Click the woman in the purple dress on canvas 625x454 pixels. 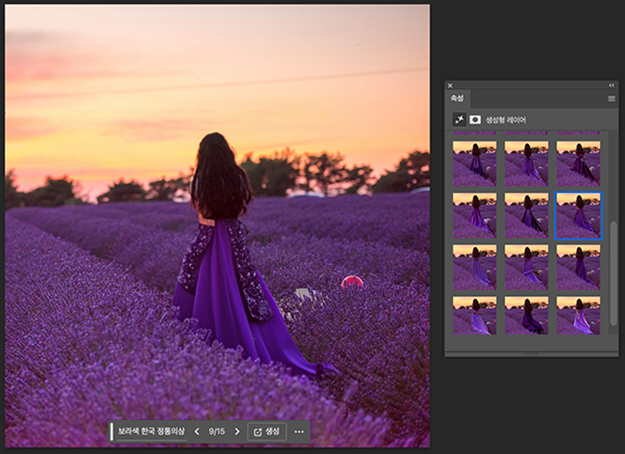(220, 250)
